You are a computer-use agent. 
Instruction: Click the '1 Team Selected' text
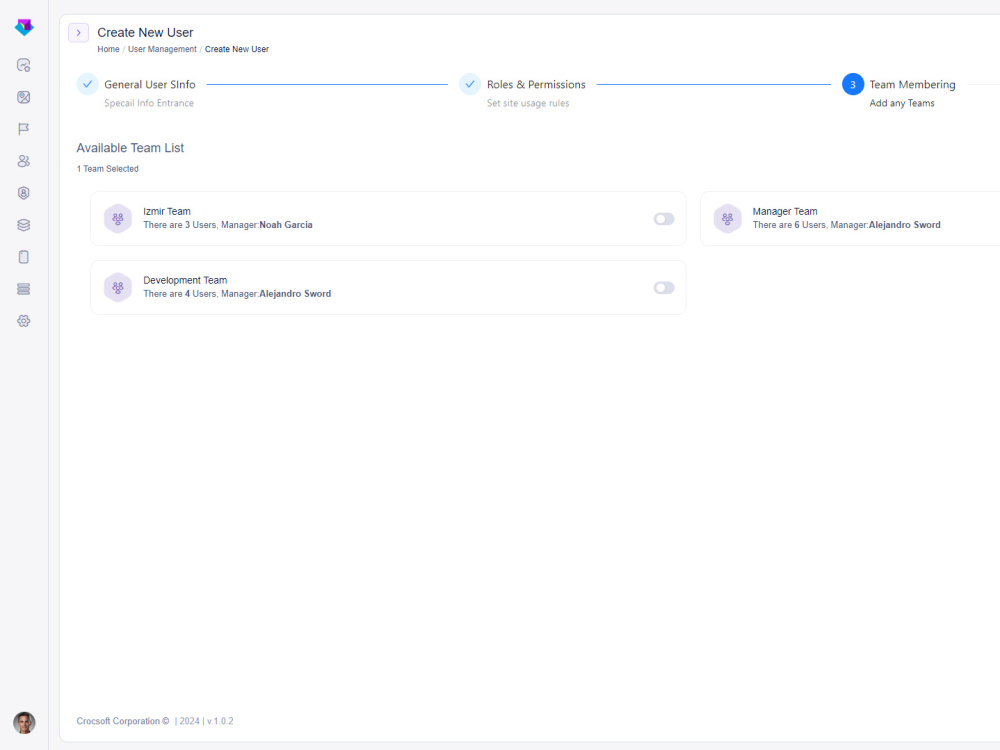pos(107,168)
